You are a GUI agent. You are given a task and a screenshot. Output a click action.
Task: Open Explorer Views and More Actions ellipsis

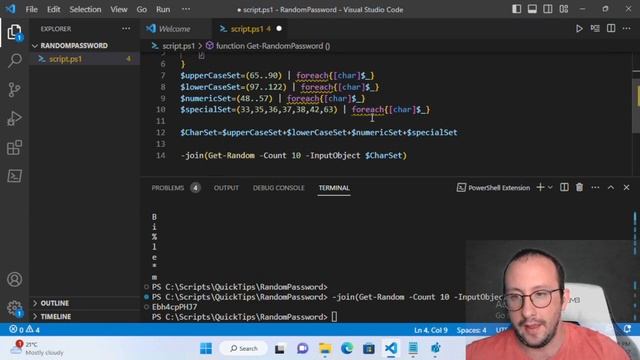pyautogui.click(x=126, y=29)
